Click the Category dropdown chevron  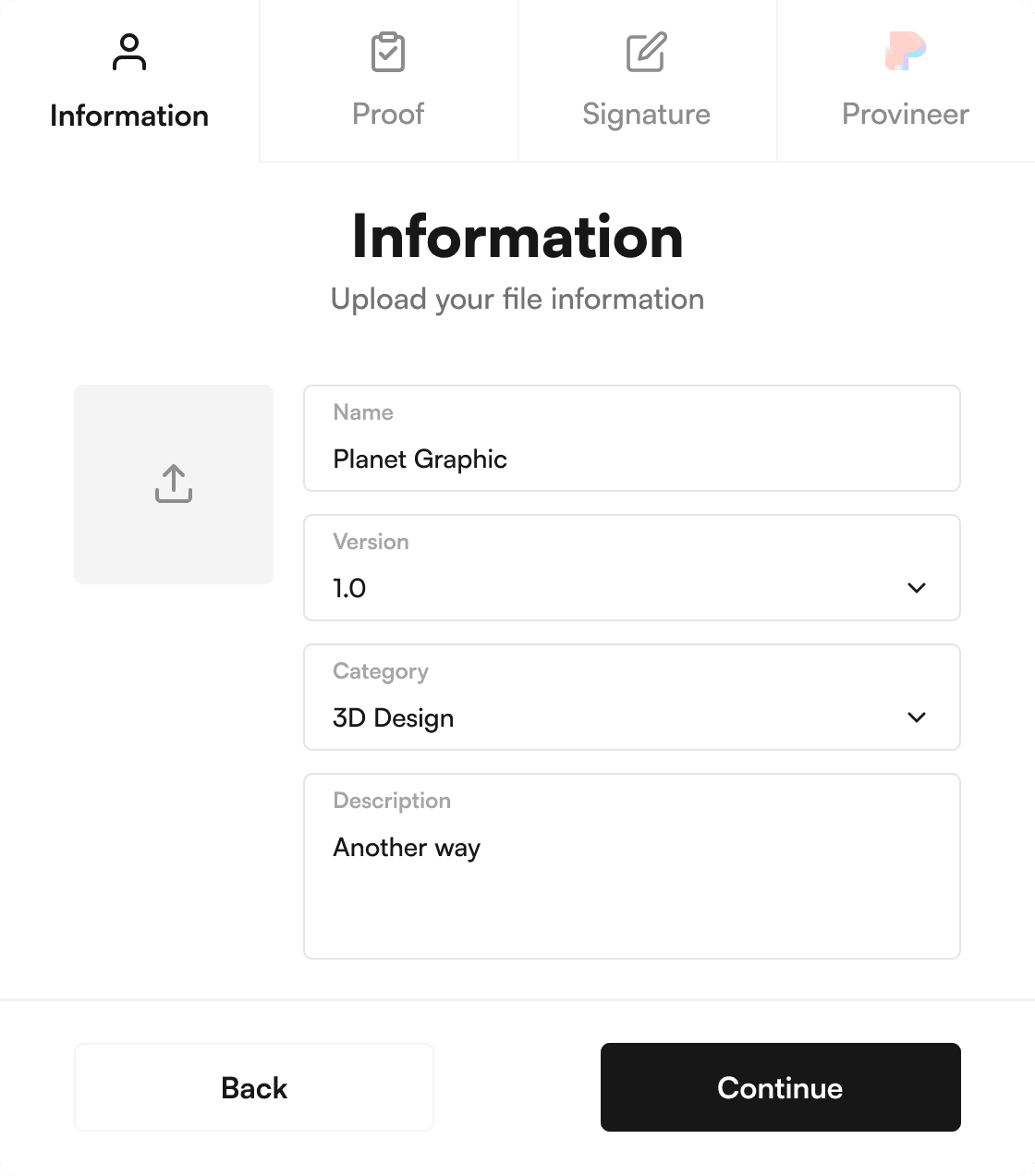pyautogui.click(x=917, y=717)
